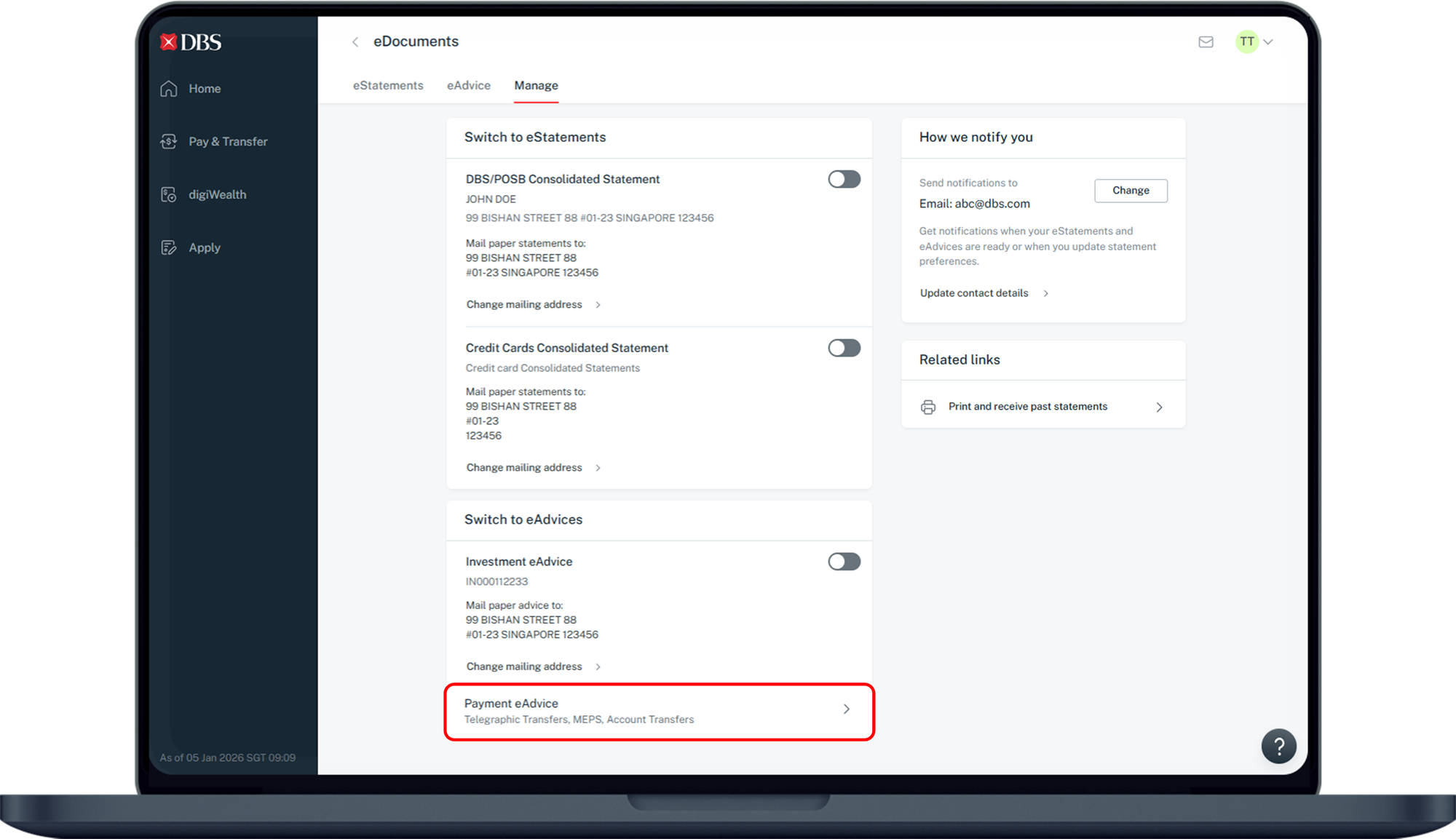Select the Manage tab
The image size is (1456, 839).
[x=537, y=86]
